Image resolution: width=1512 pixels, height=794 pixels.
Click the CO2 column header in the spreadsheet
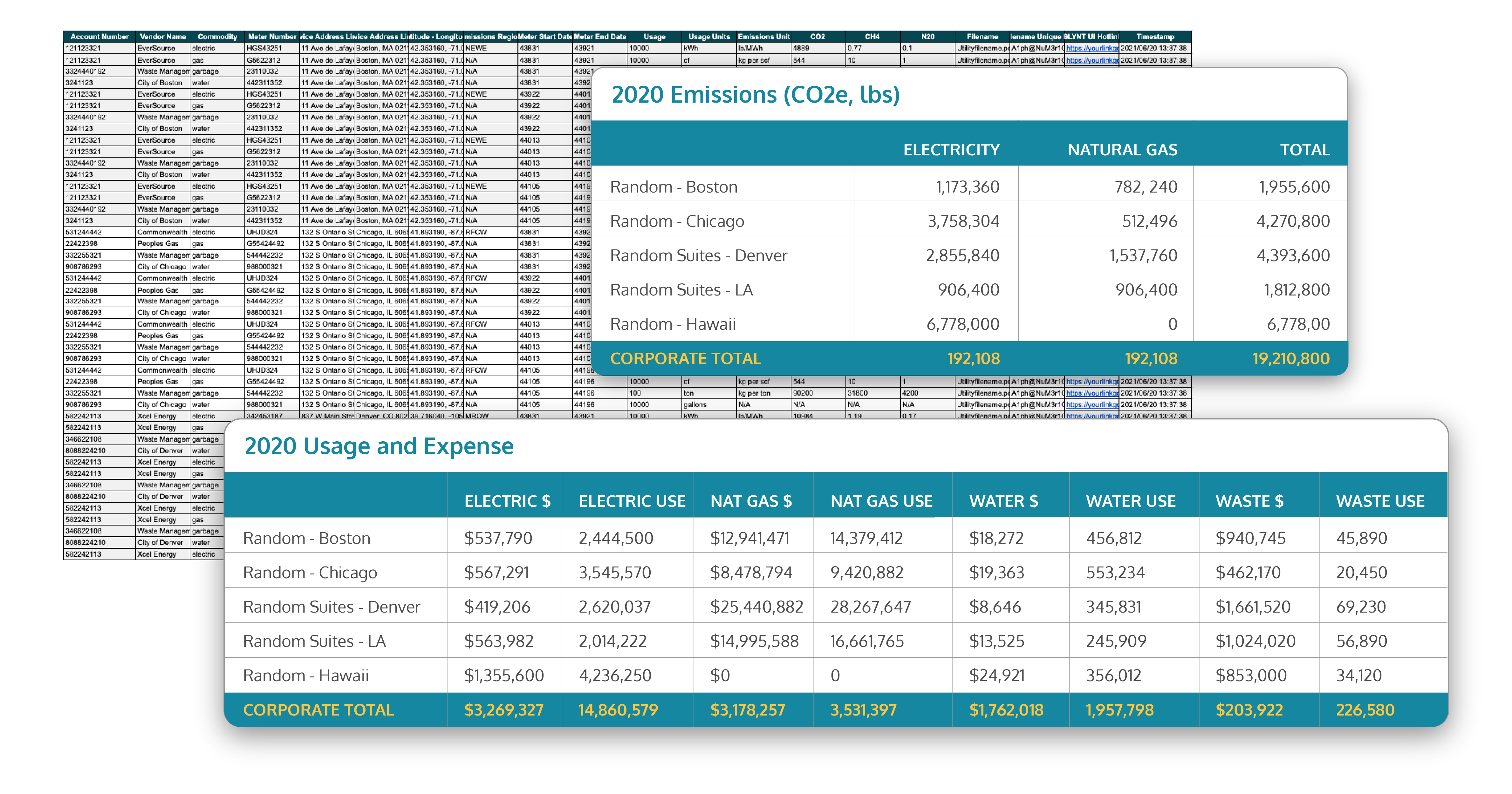817,37
